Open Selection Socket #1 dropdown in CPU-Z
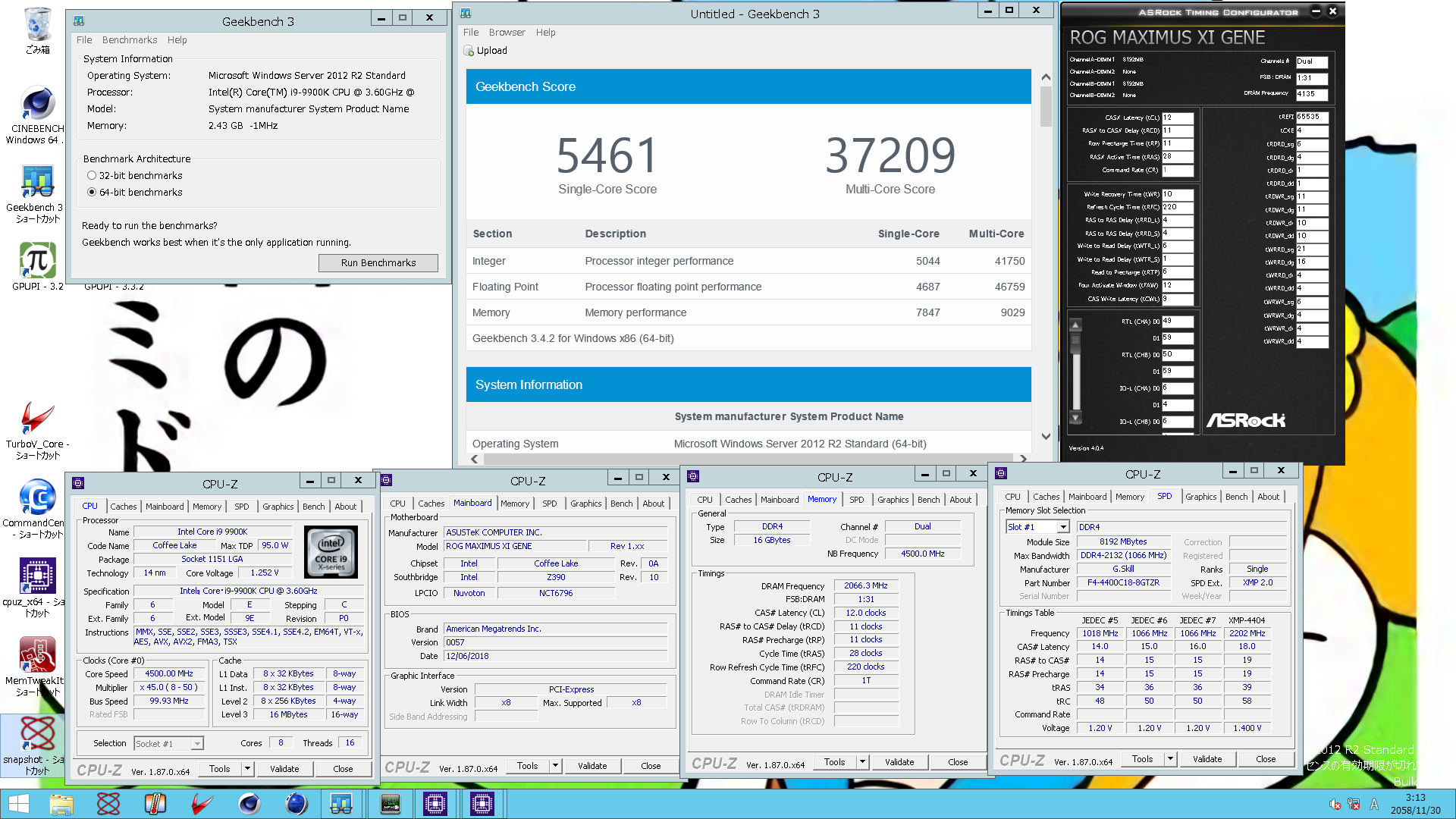The height and width of the screenshot is (819, 1456). [x=196, y=744]
